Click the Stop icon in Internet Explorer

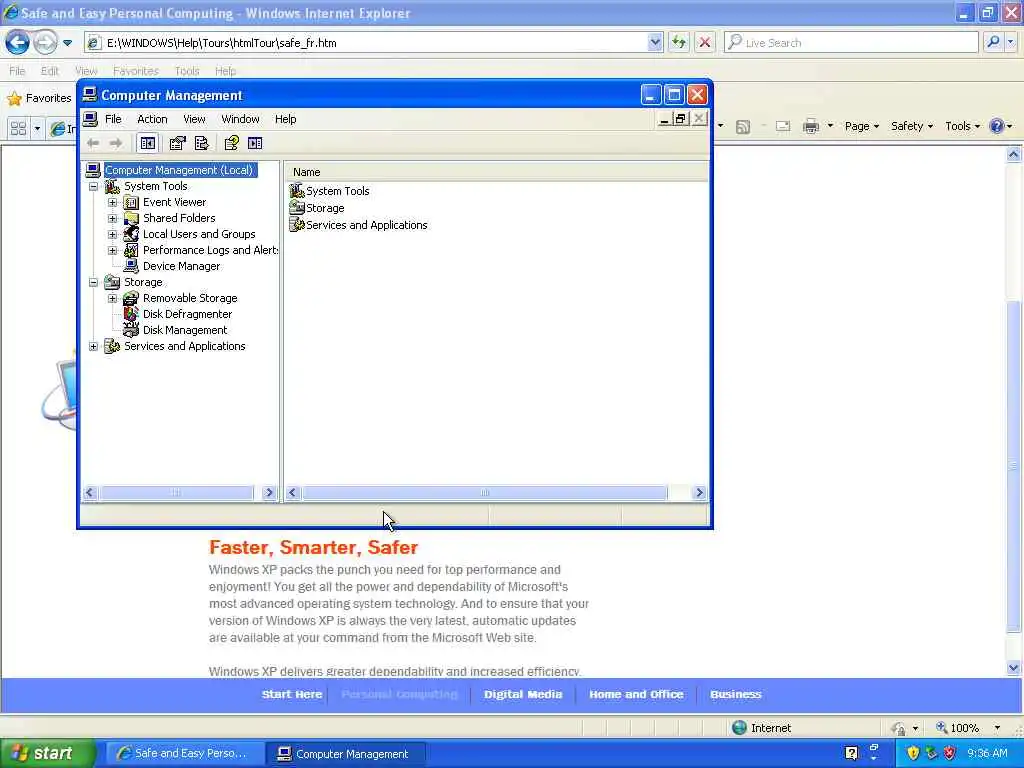705,42
